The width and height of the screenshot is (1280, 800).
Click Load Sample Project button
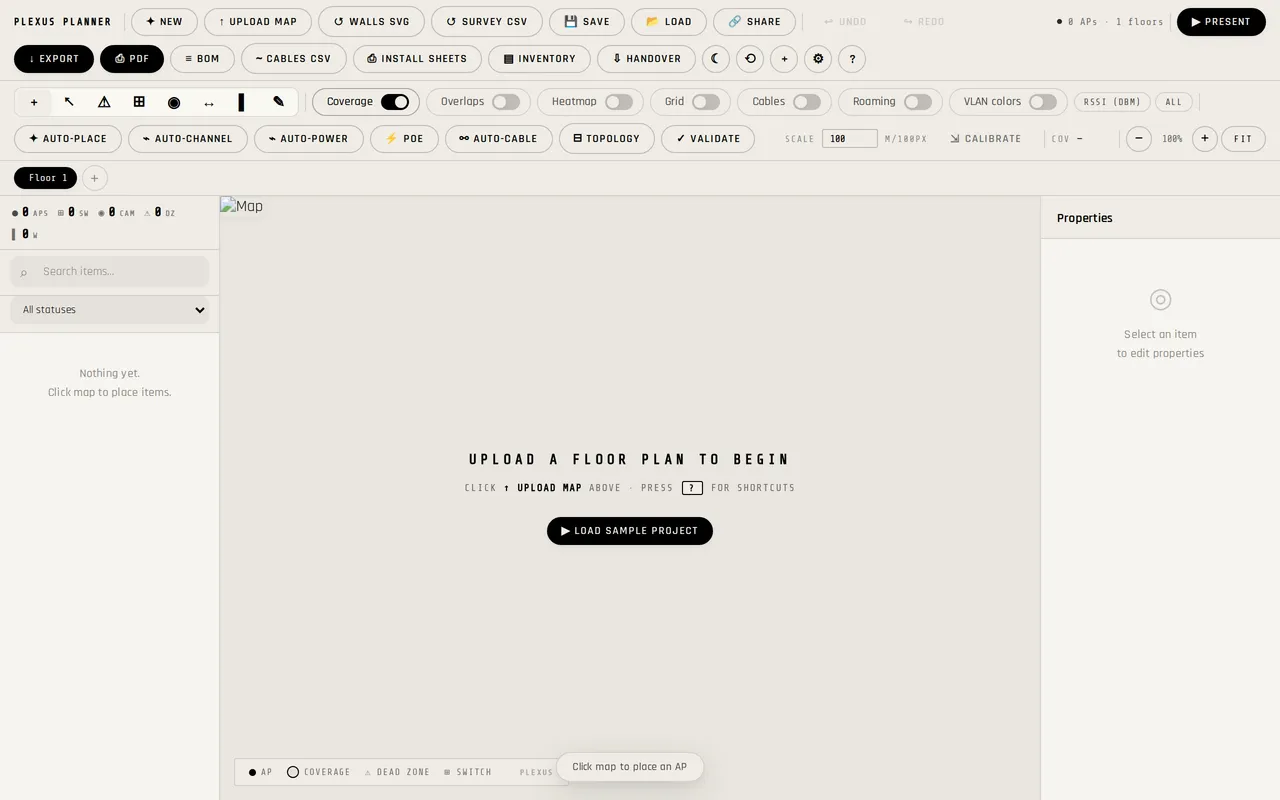tap(630, 531)
